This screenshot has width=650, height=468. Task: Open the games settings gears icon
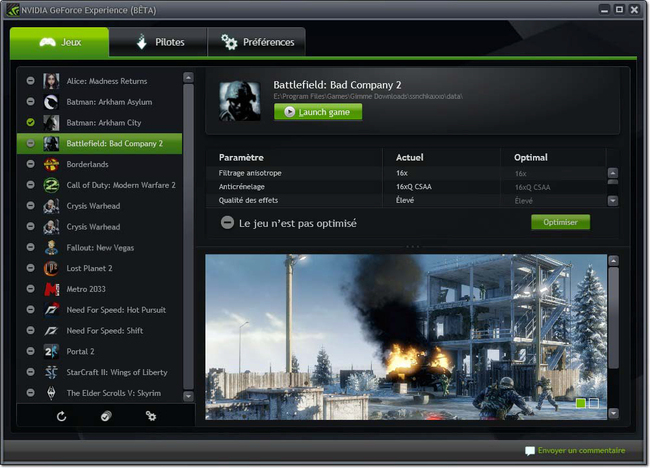click(x=151, y=416)
